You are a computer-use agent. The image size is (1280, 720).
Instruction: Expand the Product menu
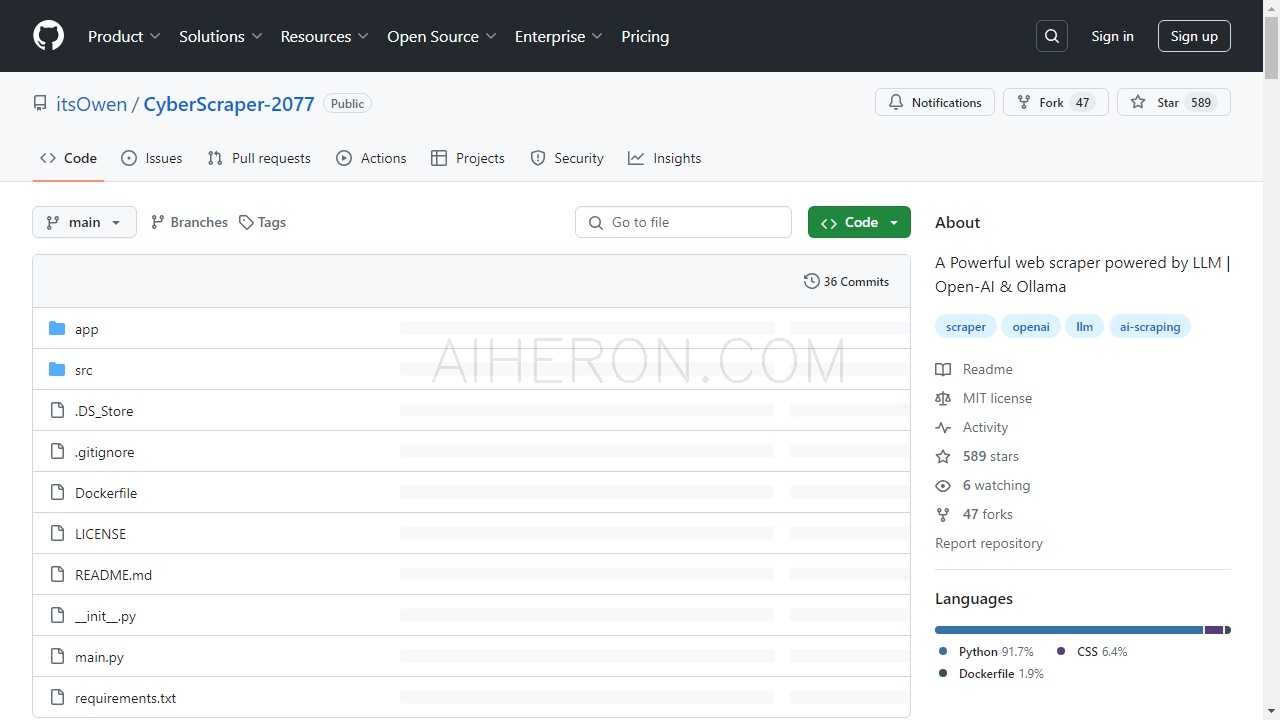[124, 36]
